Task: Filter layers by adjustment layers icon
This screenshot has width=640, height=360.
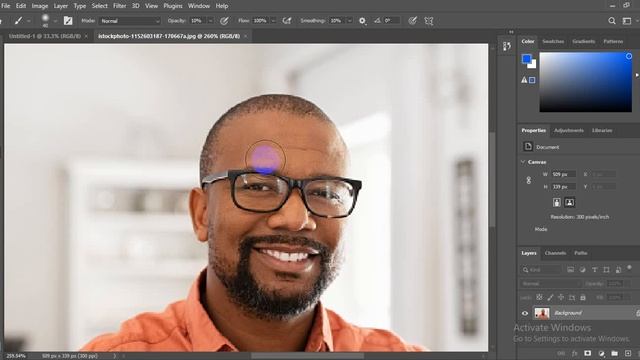Action: 582,270
